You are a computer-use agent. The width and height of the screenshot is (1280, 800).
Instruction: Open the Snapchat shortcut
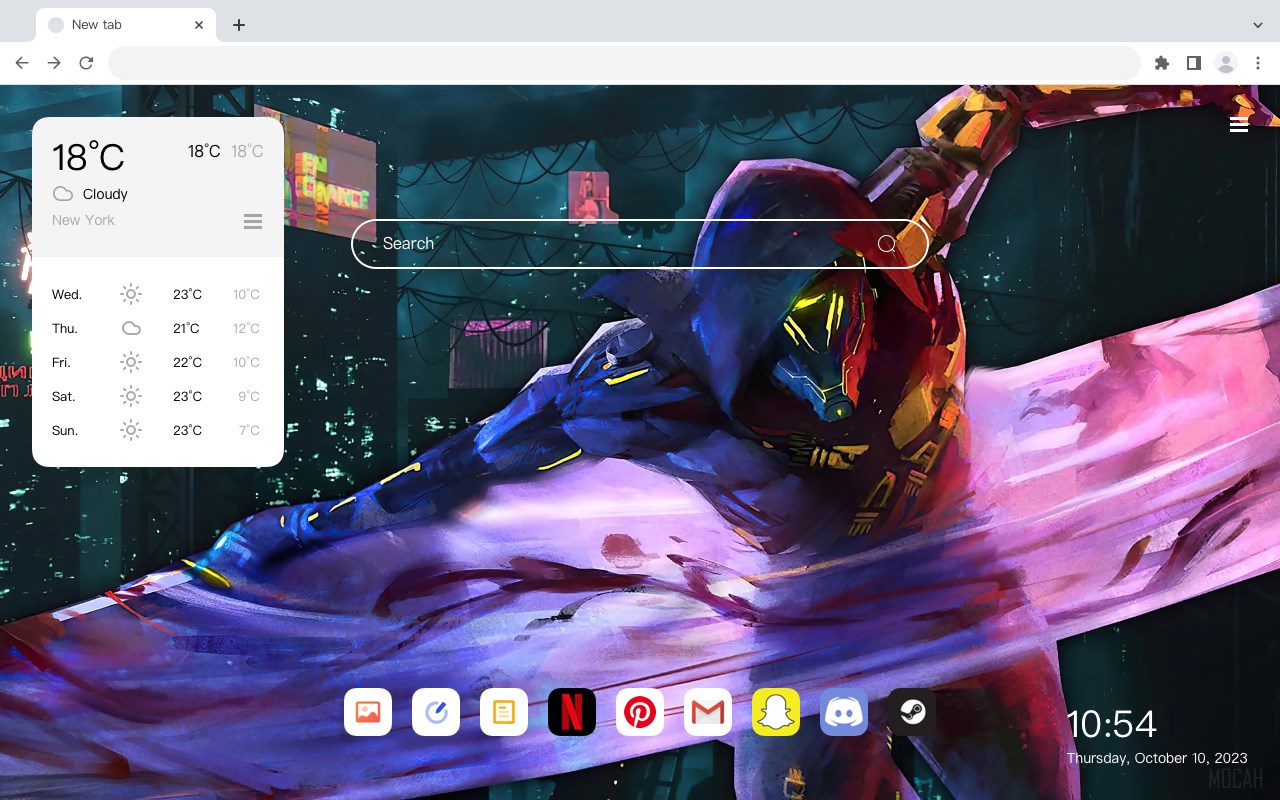click(776, 712)
